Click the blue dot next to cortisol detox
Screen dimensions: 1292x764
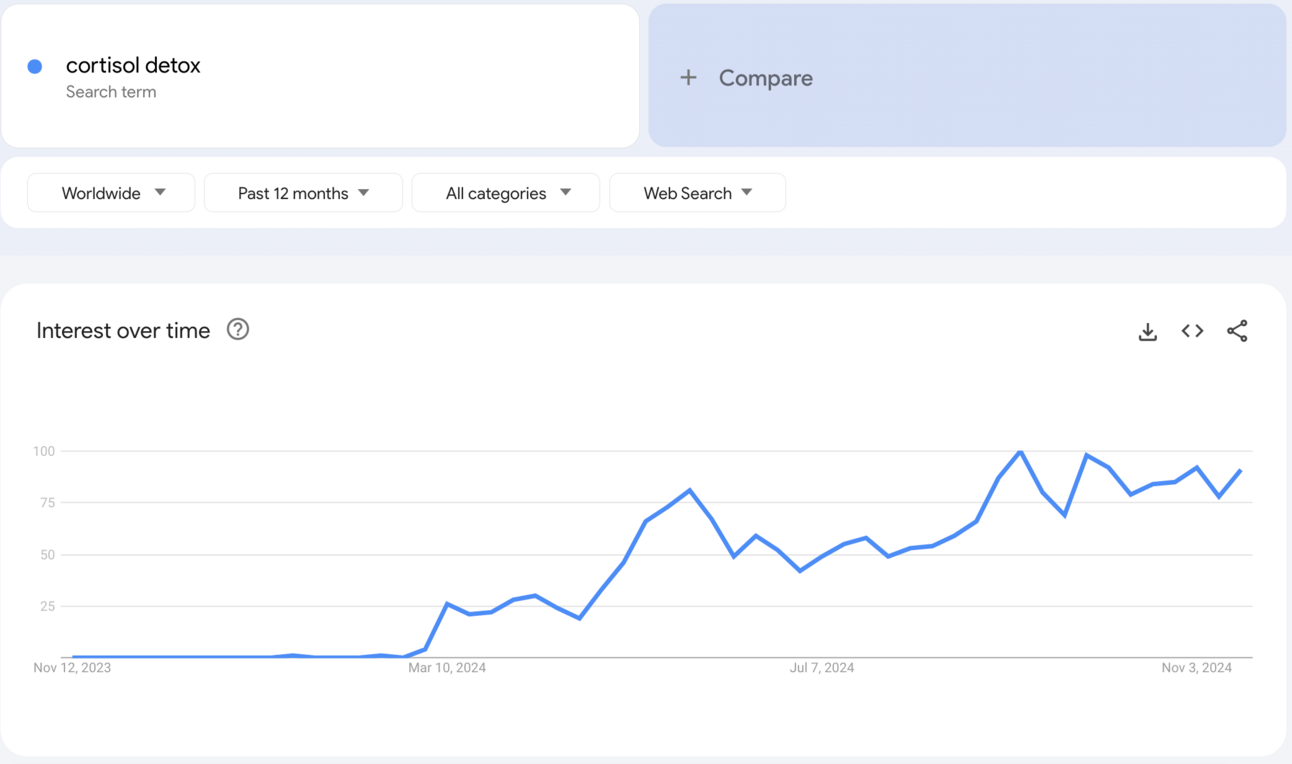[35, 67]
